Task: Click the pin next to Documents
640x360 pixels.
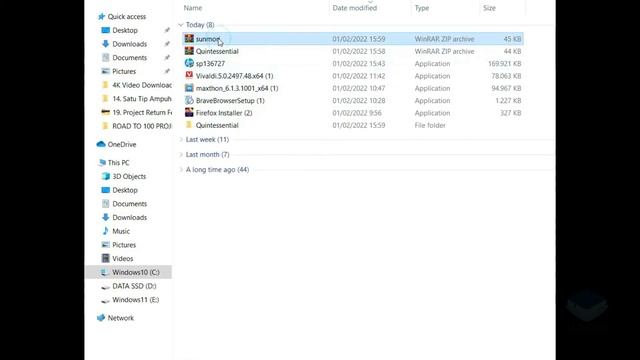Action: pyautogui.click(x=167, y=58)
